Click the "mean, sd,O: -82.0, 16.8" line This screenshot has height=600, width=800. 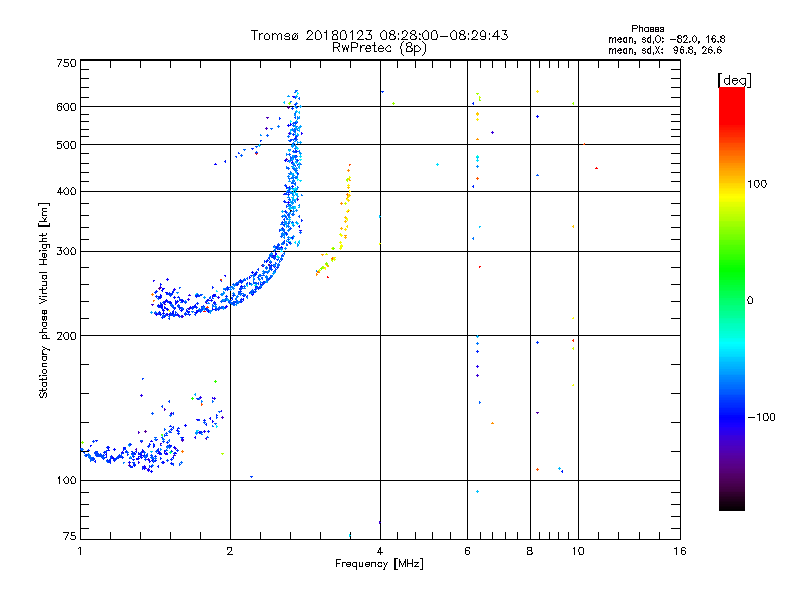click(666, 39)
